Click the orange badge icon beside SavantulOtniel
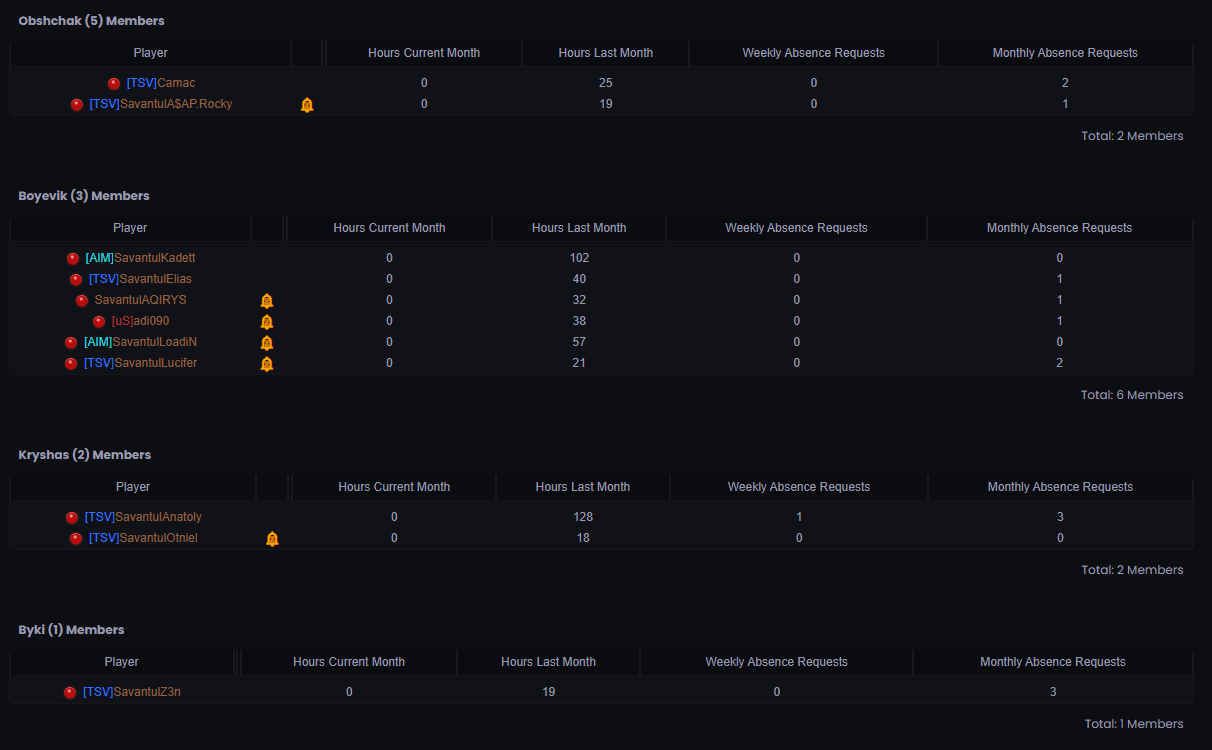The width and height of the screenshot is (1212, 750). 272,539
